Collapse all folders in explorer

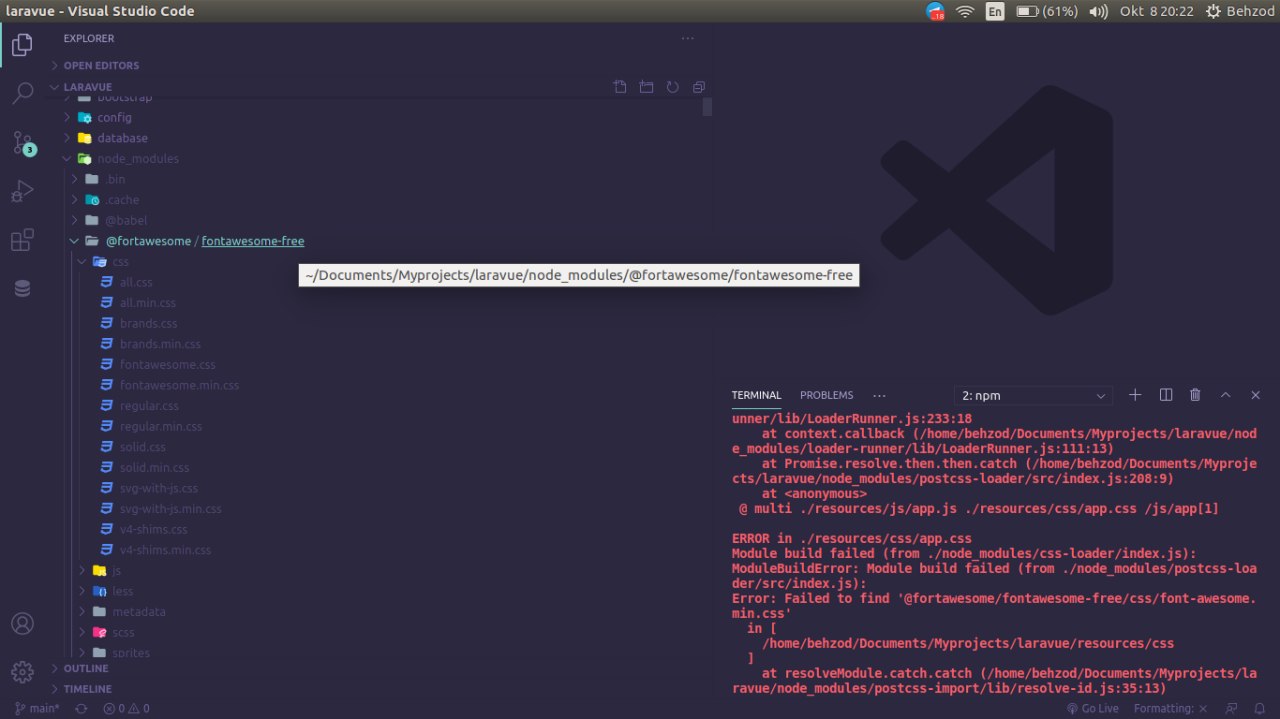pos(698,87)
